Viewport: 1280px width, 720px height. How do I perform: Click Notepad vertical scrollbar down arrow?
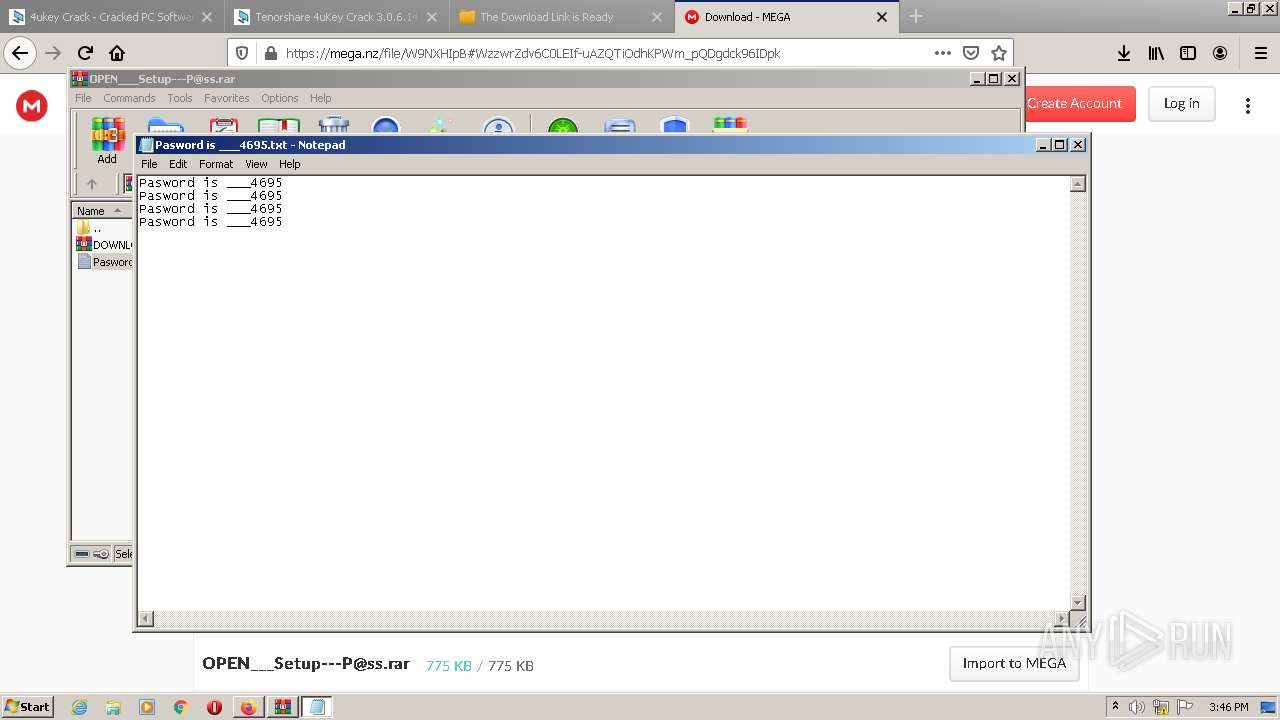tap(1078, 603)
